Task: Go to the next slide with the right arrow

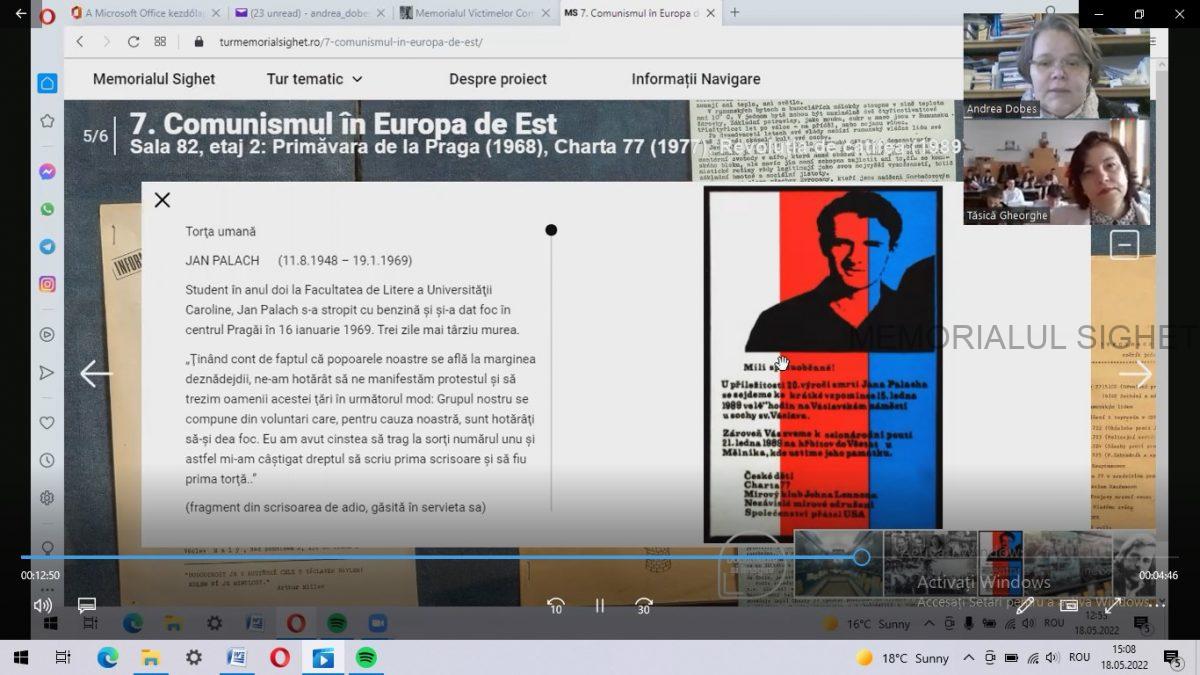Action: [x=1135, y=374]
